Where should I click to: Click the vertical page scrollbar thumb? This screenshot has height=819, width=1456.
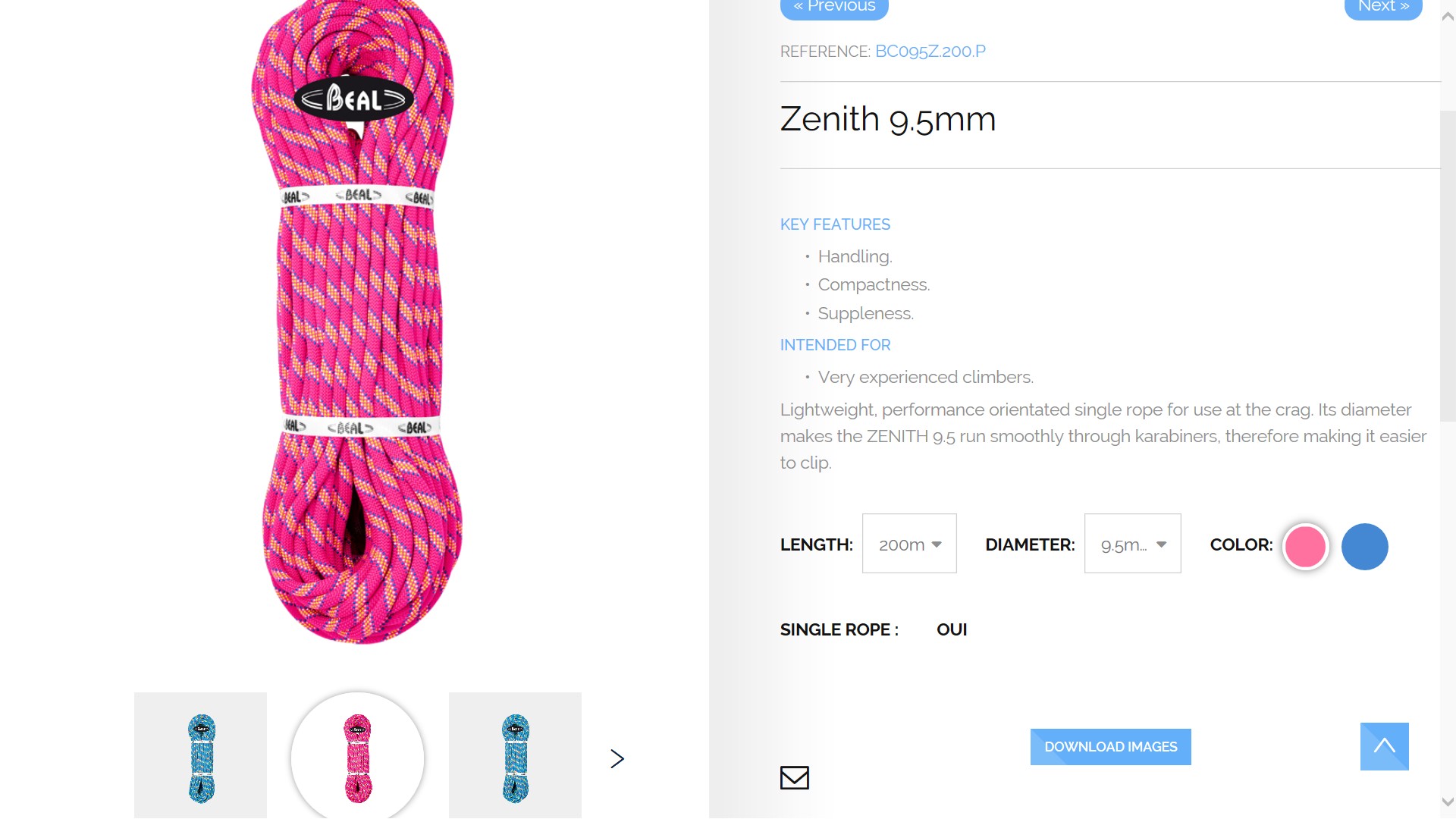coord(1448,265)
